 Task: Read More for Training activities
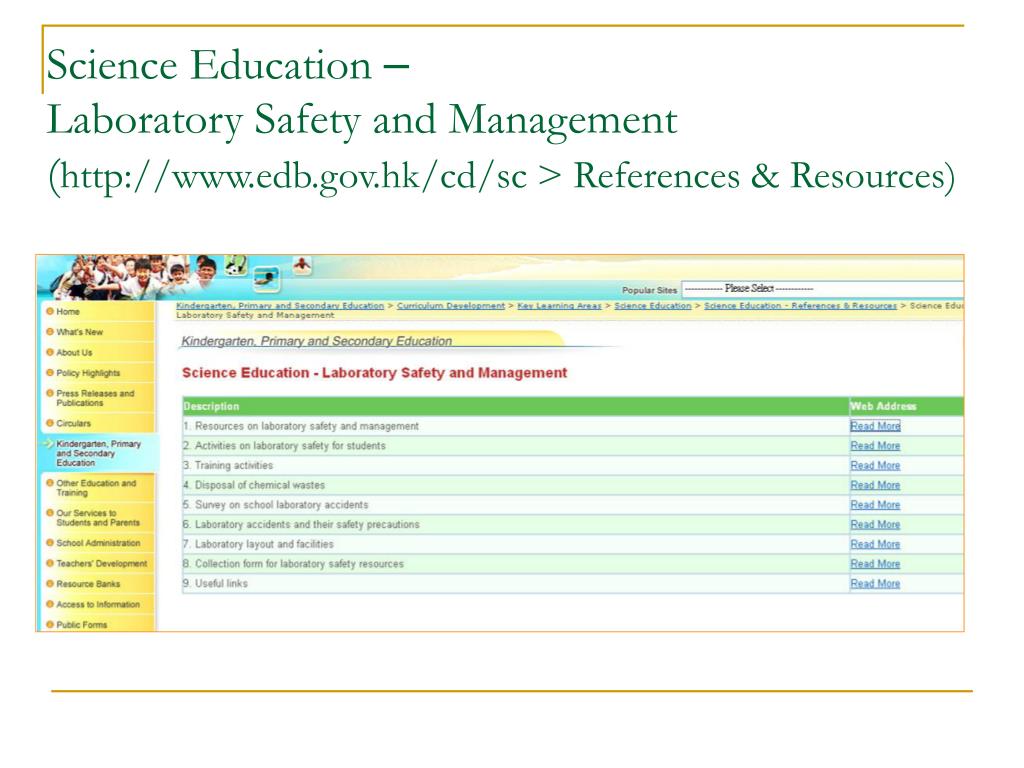tap(875, 465)
